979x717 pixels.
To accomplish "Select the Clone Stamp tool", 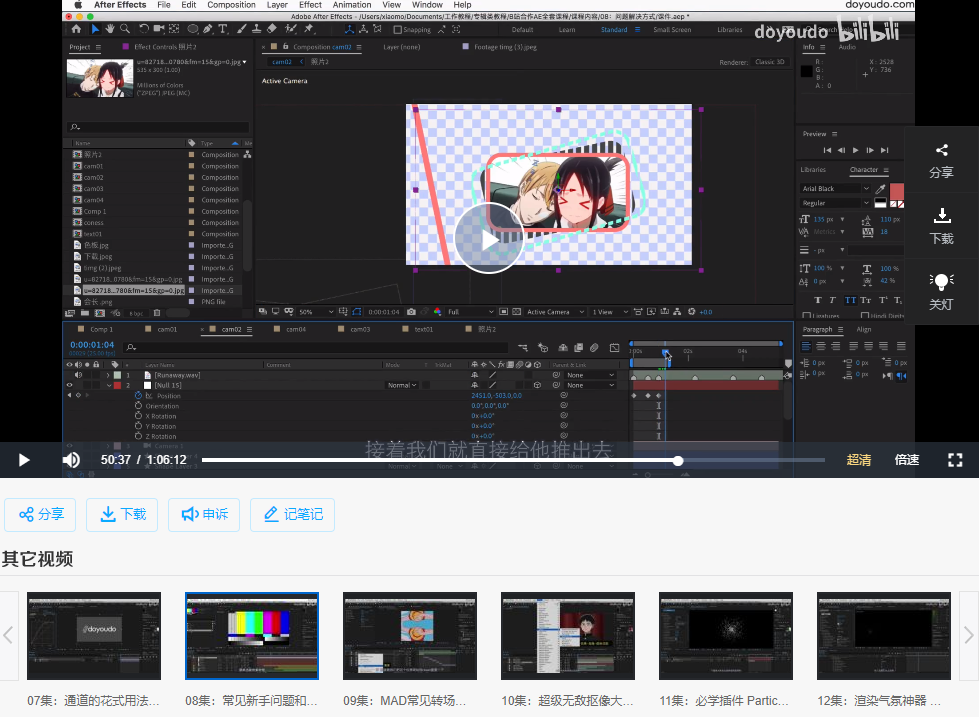I will [256, 29].
